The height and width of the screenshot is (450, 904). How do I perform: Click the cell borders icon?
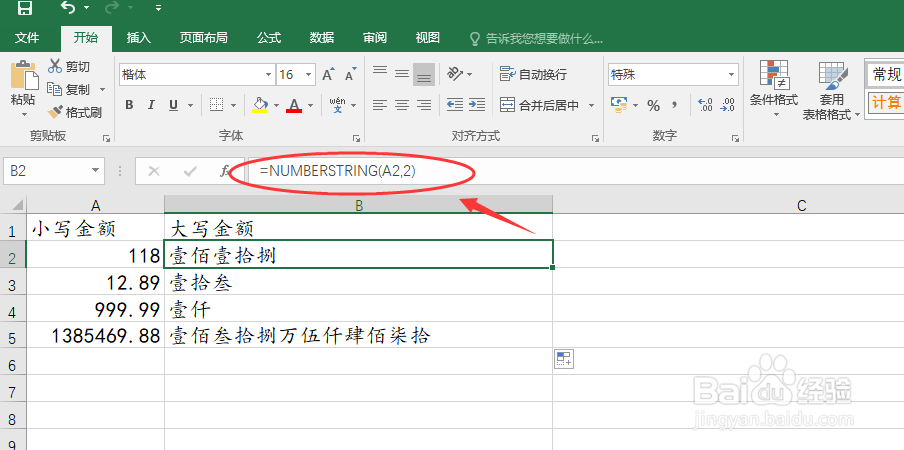pyautogui.click(x=216, y=105)
